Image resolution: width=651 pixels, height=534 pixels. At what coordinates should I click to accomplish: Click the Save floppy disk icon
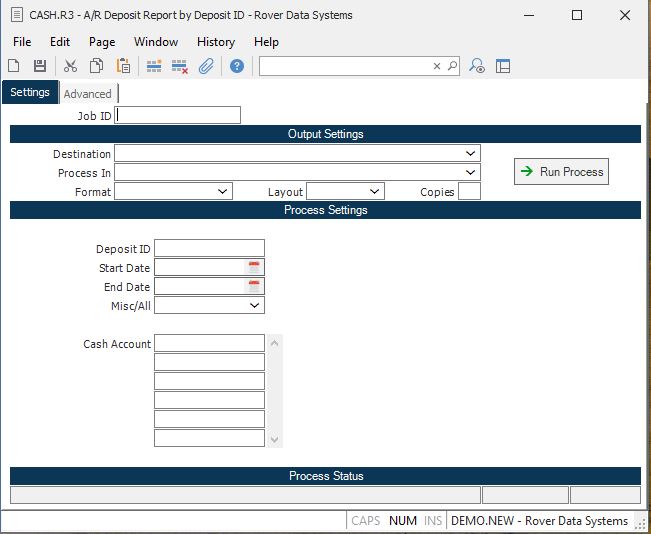pyautogui.click(x=40, y=66)
